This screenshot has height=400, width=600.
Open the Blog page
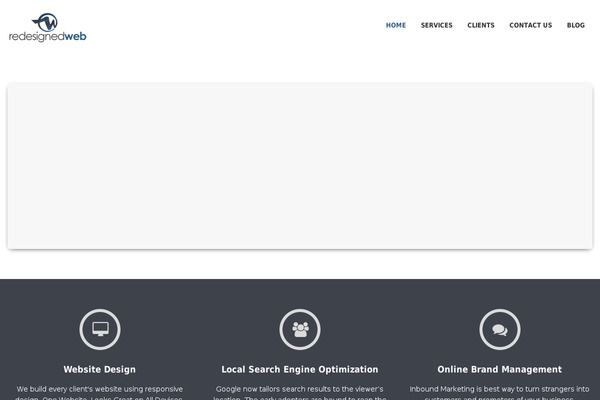pyautogui.click(x=576, y=25)
